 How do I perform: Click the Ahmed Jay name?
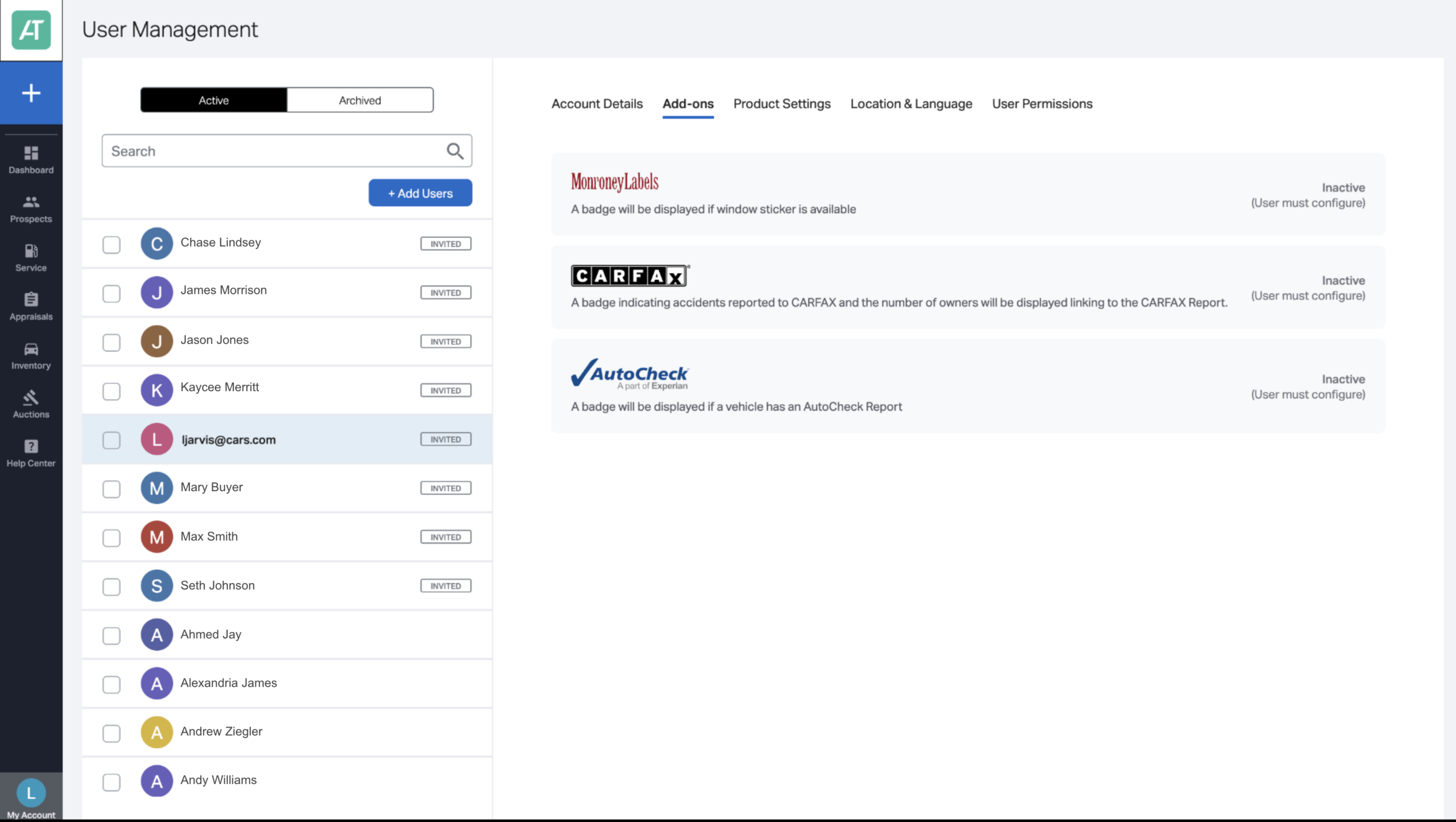click(211, 634)
